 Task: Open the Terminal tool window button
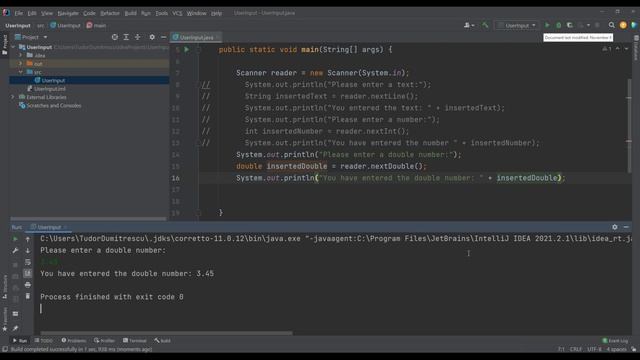coord(134,340)
